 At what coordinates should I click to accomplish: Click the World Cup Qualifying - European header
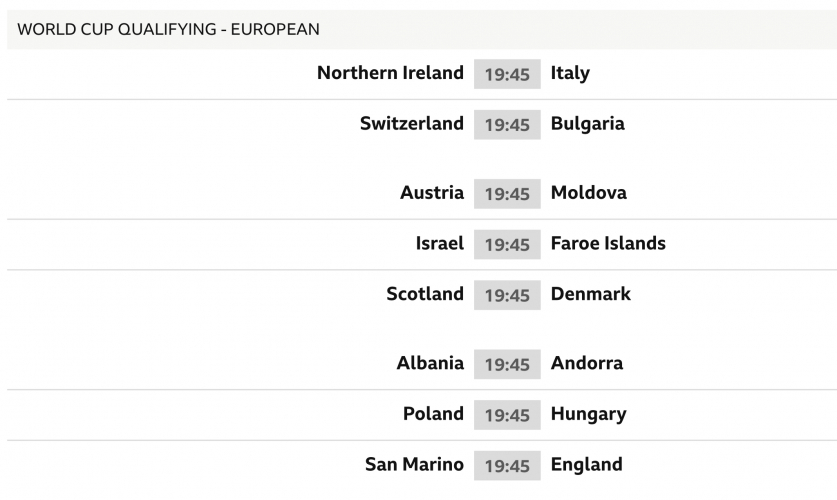coord(168,29)
